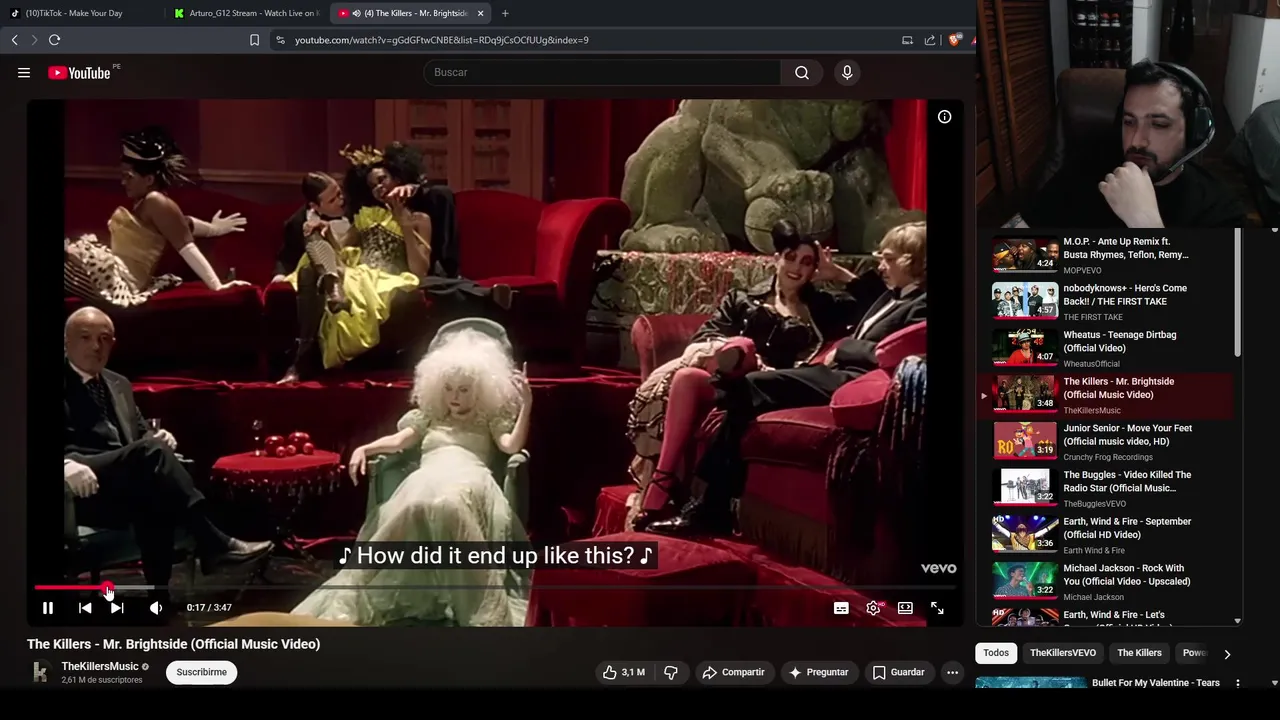The height and width of the screenshot is (720, 1280).
Task: Open Brave Shields lion icon
Action: pos(954,40)
